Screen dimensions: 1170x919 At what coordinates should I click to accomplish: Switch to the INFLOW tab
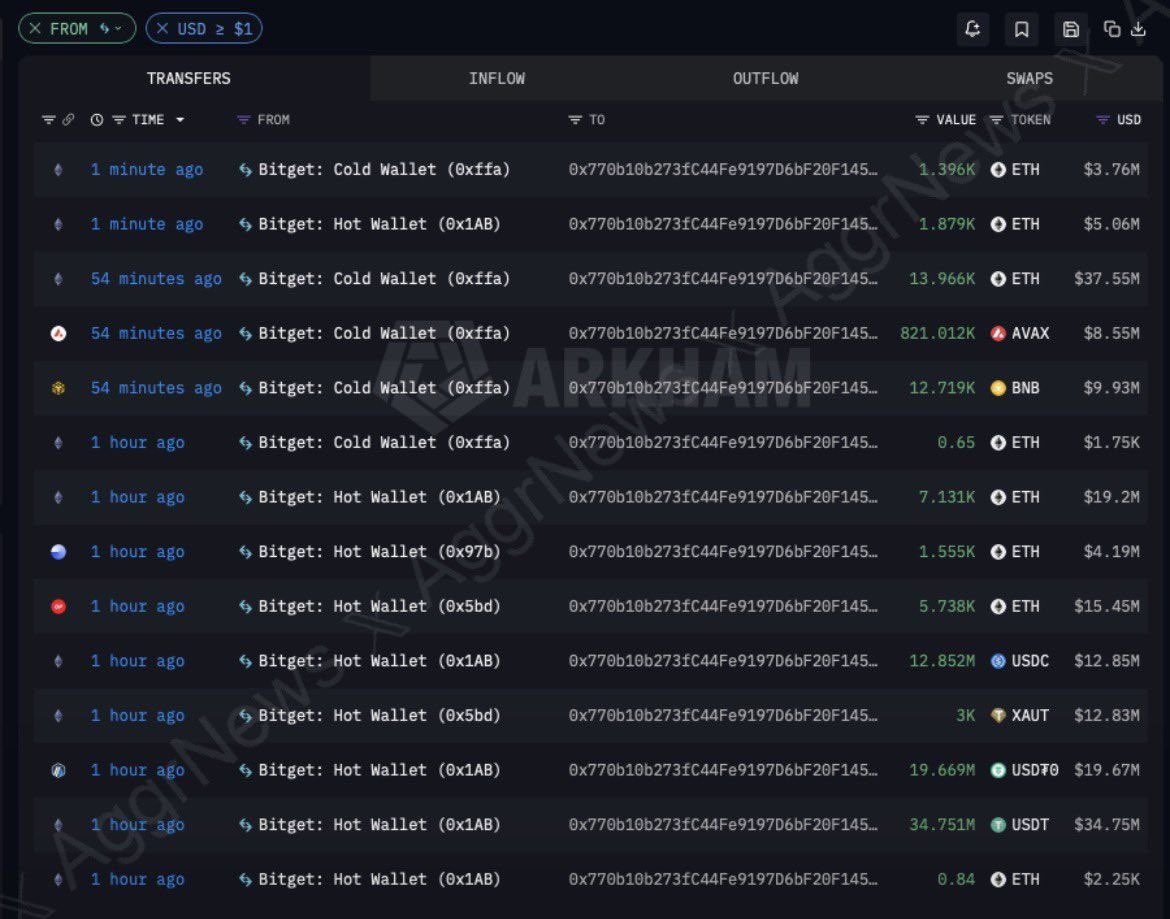click(497, 78)
